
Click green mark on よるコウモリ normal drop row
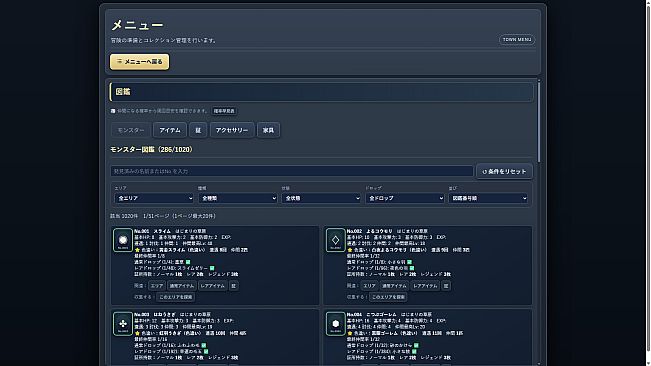tap(409, 262)
